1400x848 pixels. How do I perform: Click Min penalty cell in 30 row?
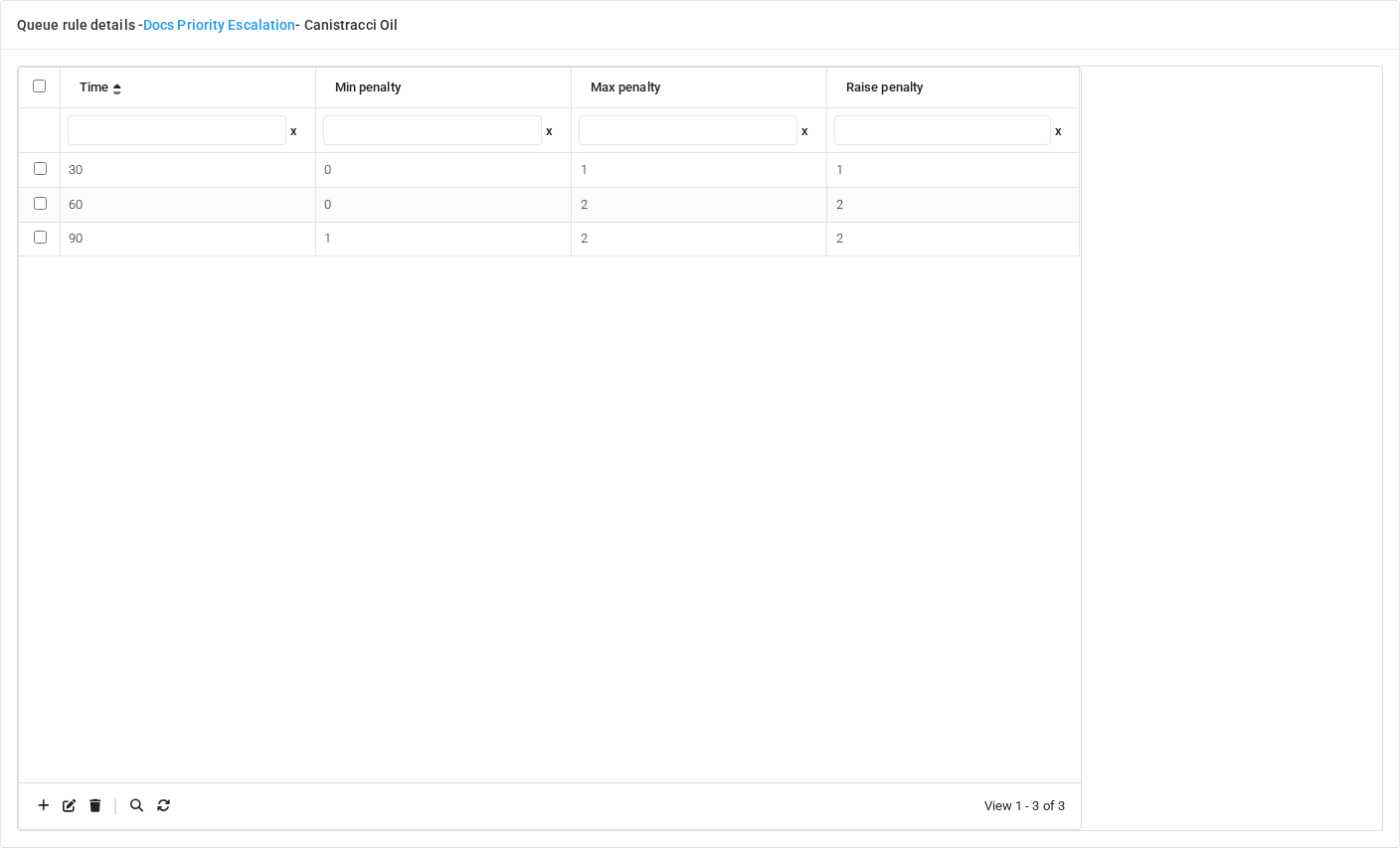tap(443, 170)
